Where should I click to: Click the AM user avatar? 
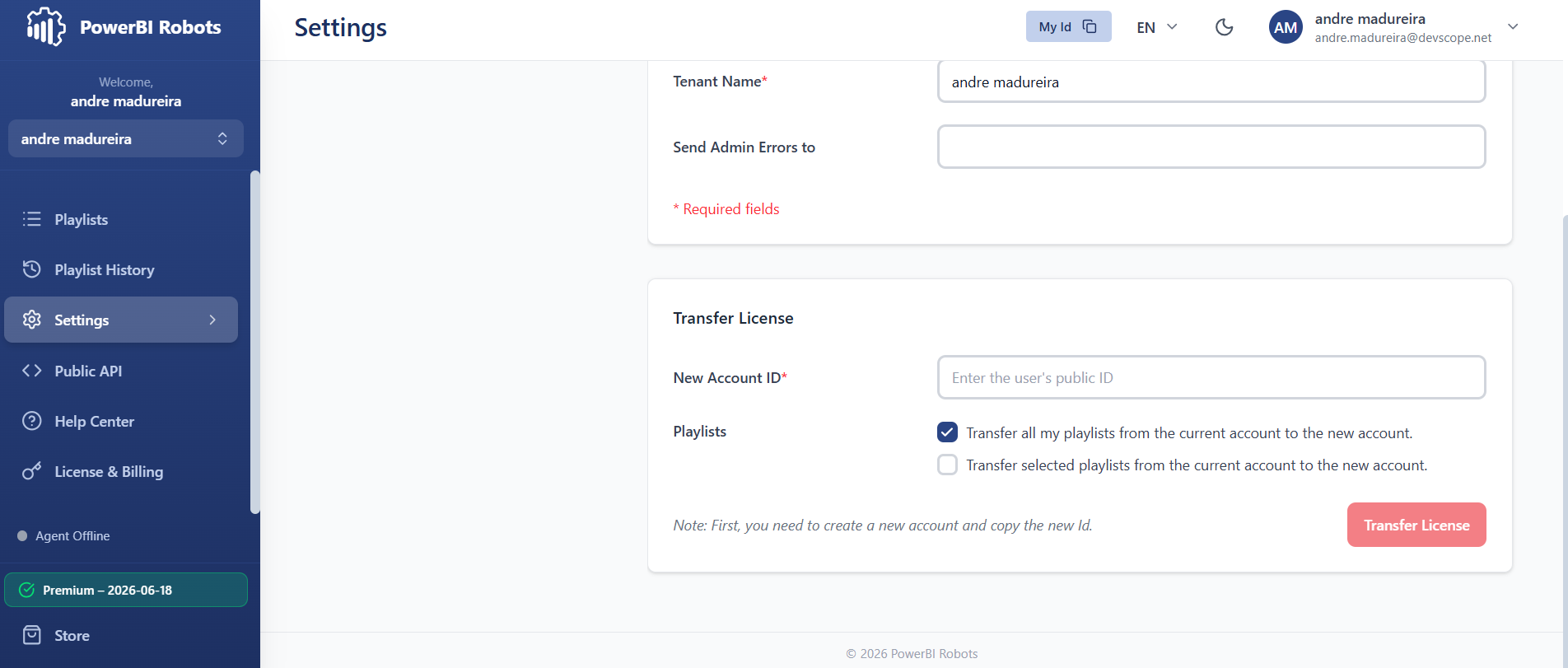[1286, 27]
